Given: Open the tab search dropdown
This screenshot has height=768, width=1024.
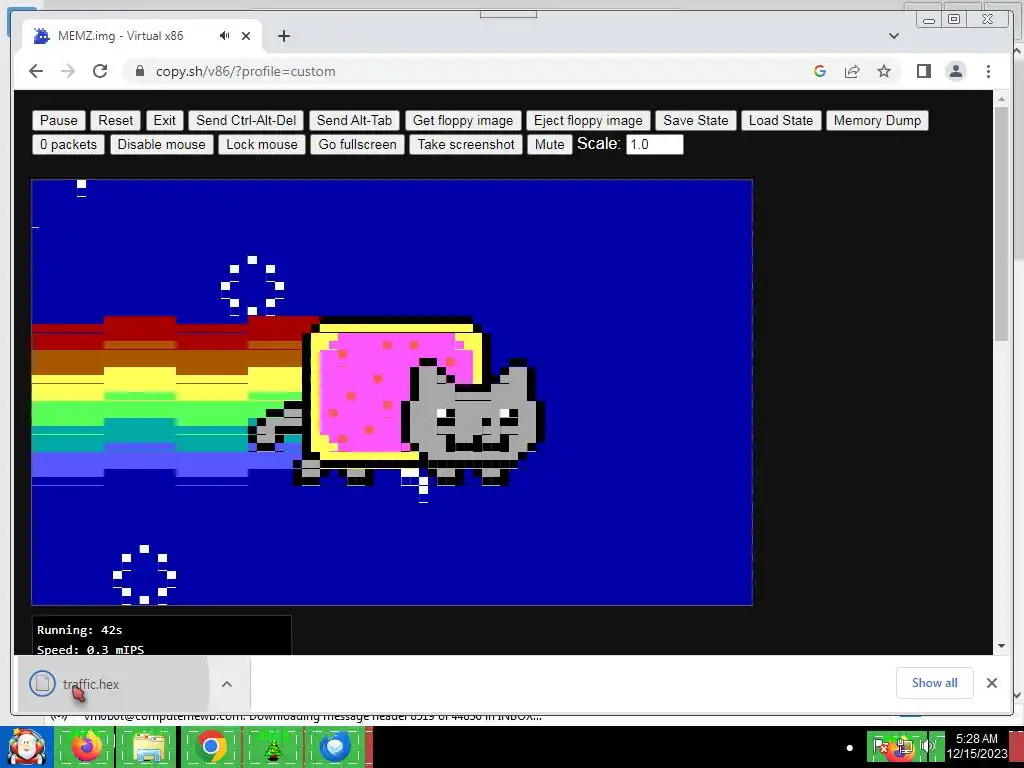Looking at the screenshot, I should click(x=894, y=36).
